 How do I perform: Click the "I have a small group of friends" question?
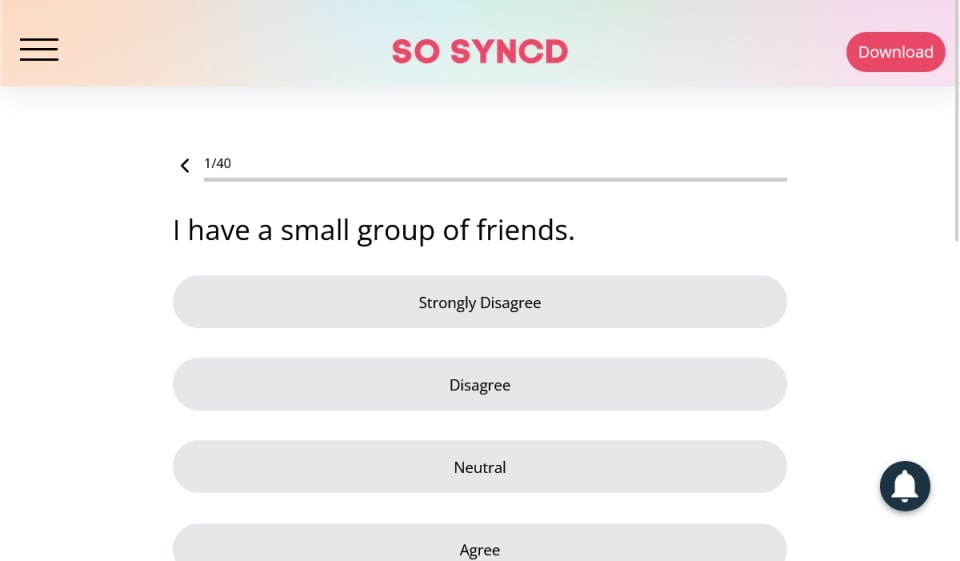[x=374, y=231]
